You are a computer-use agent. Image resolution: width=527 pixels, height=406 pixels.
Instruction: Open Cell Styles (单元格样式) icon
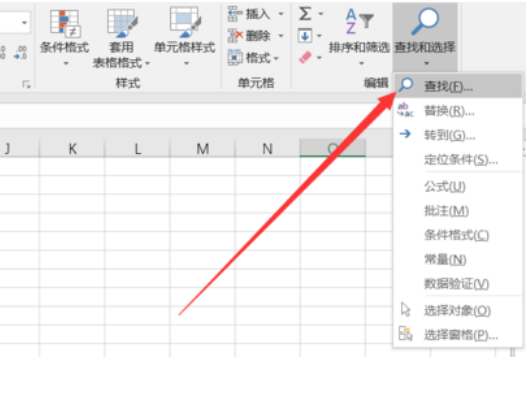185,22
